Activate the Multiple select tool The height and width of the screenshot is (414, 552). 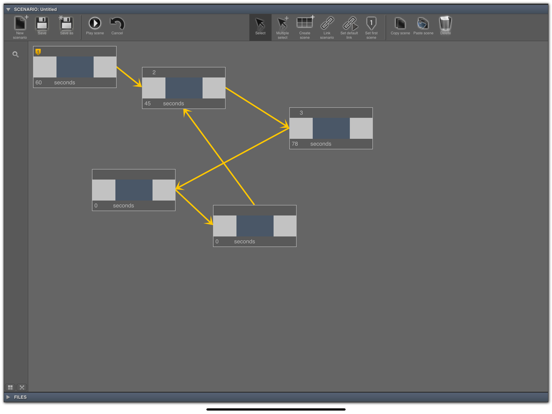point(282,27)
